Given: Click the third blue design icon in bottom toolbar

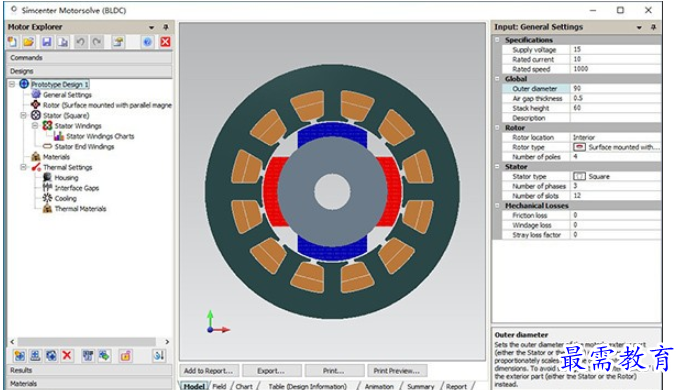Looking at the screenshot, I should pyautogui.click(x=51, y=356).
